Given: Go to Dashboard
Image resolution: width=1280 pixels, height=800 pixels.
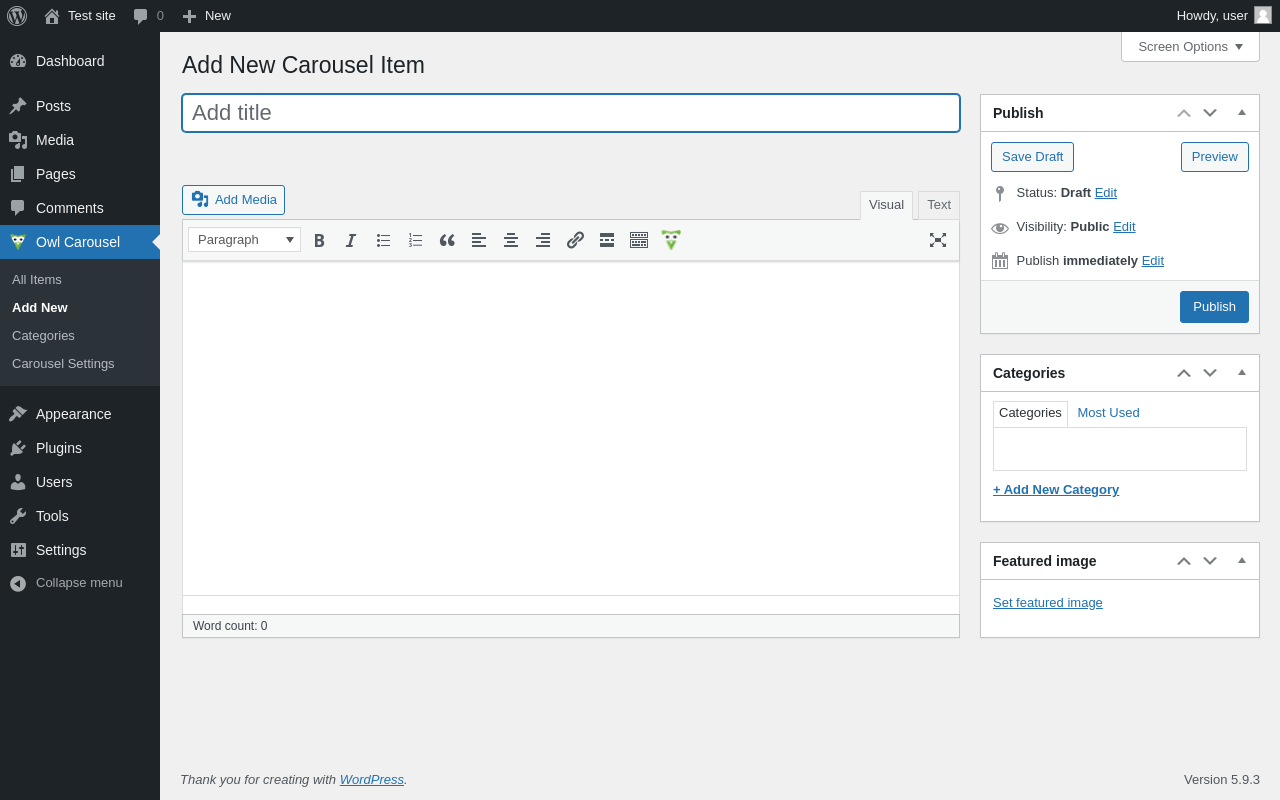Looking at the screenshot, I should click(80, 61).
